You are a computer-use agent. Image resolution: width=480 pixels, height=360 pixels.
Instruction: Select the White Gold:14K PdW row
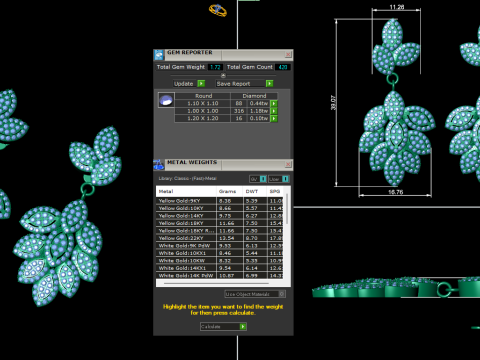click(220, 275)
